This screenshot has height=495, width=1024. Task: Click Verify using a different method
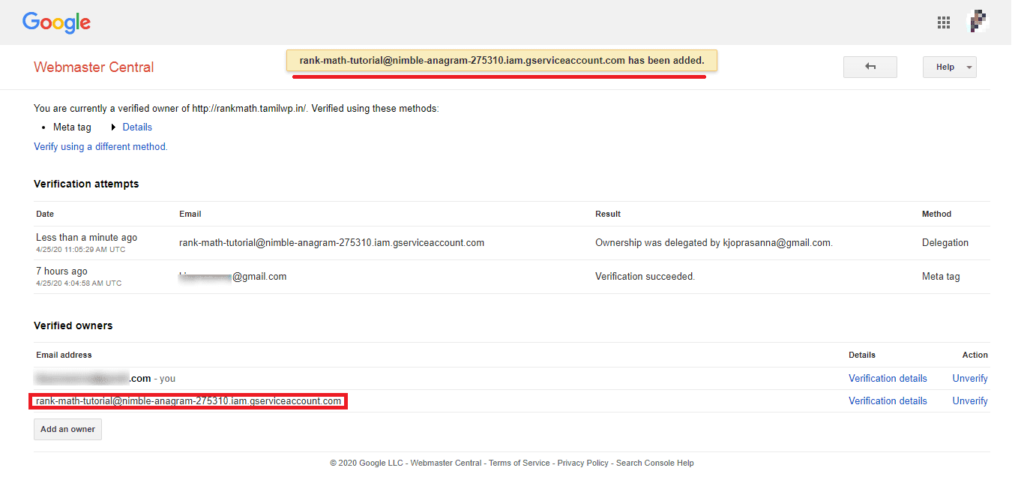click(101, 147)
